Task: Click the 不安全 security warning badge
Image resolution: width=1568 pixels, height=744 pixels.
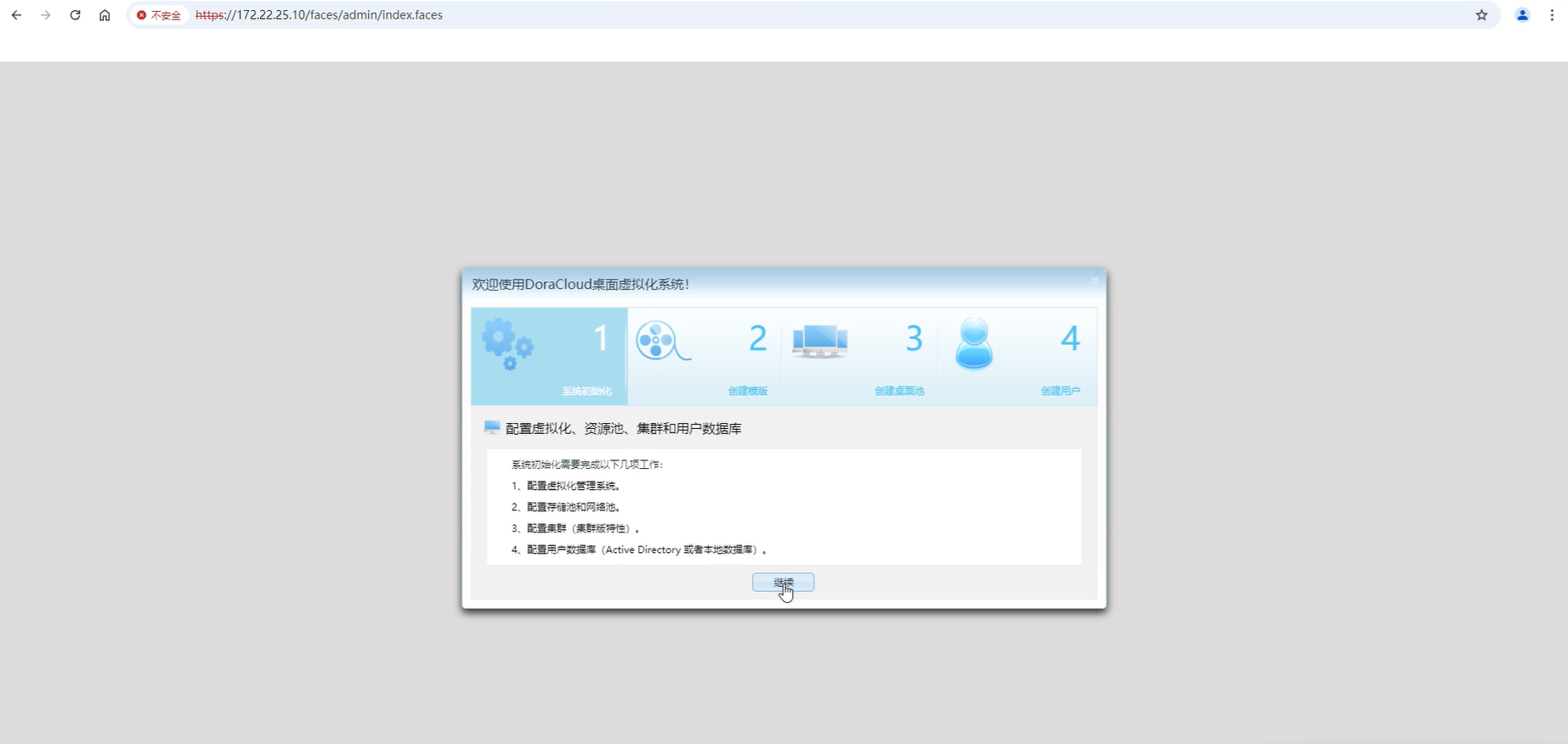Action: point(159,15)
